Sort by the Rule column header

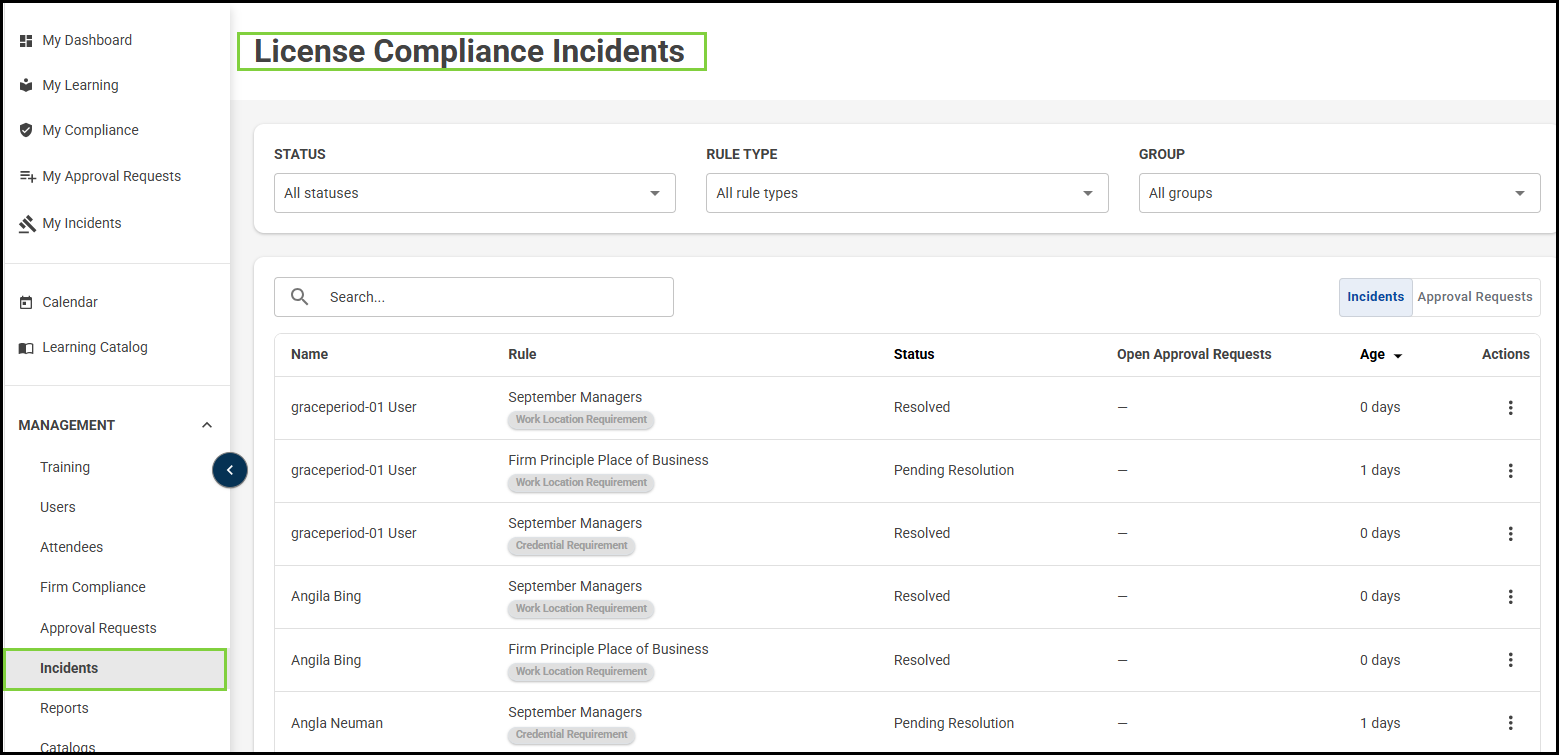pos(522,354)
